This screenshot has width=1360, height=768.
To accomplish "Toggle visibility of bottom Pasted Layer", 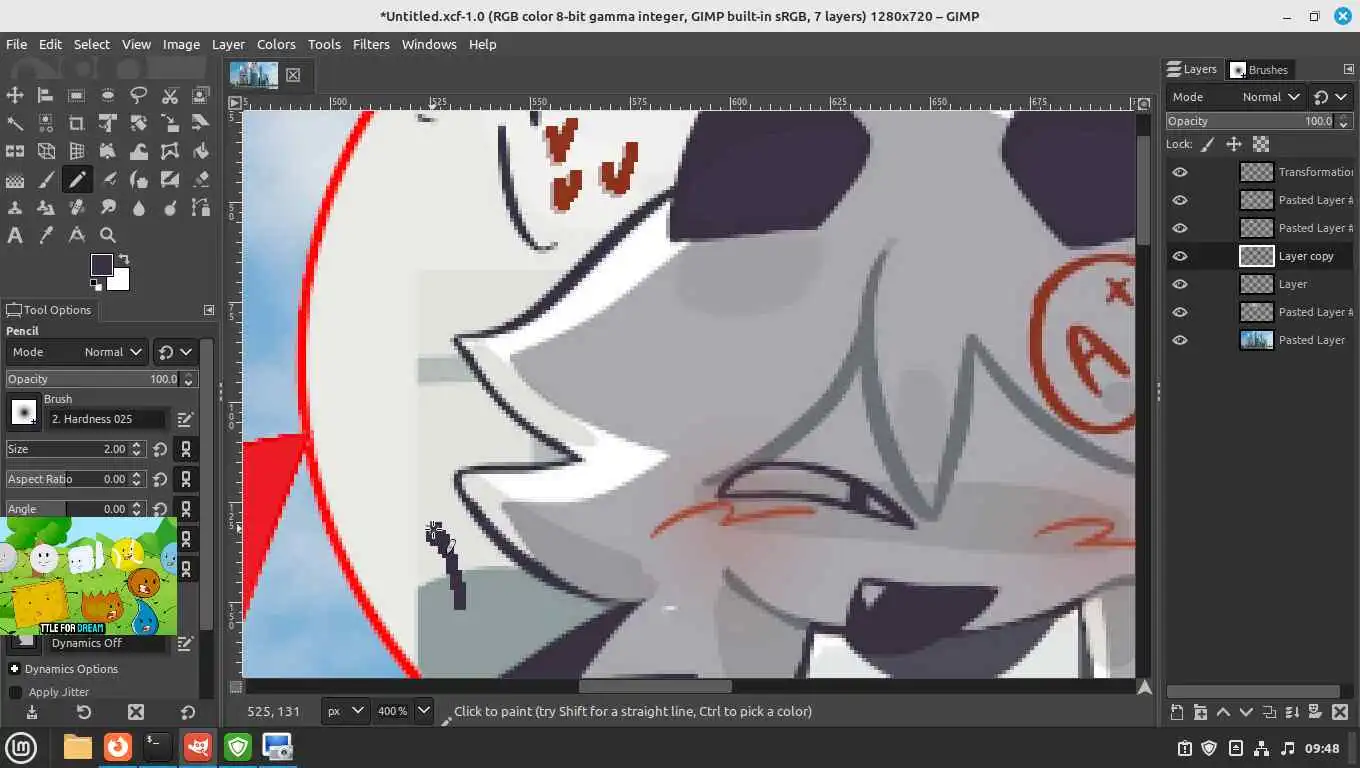I will coord(1180,340).
